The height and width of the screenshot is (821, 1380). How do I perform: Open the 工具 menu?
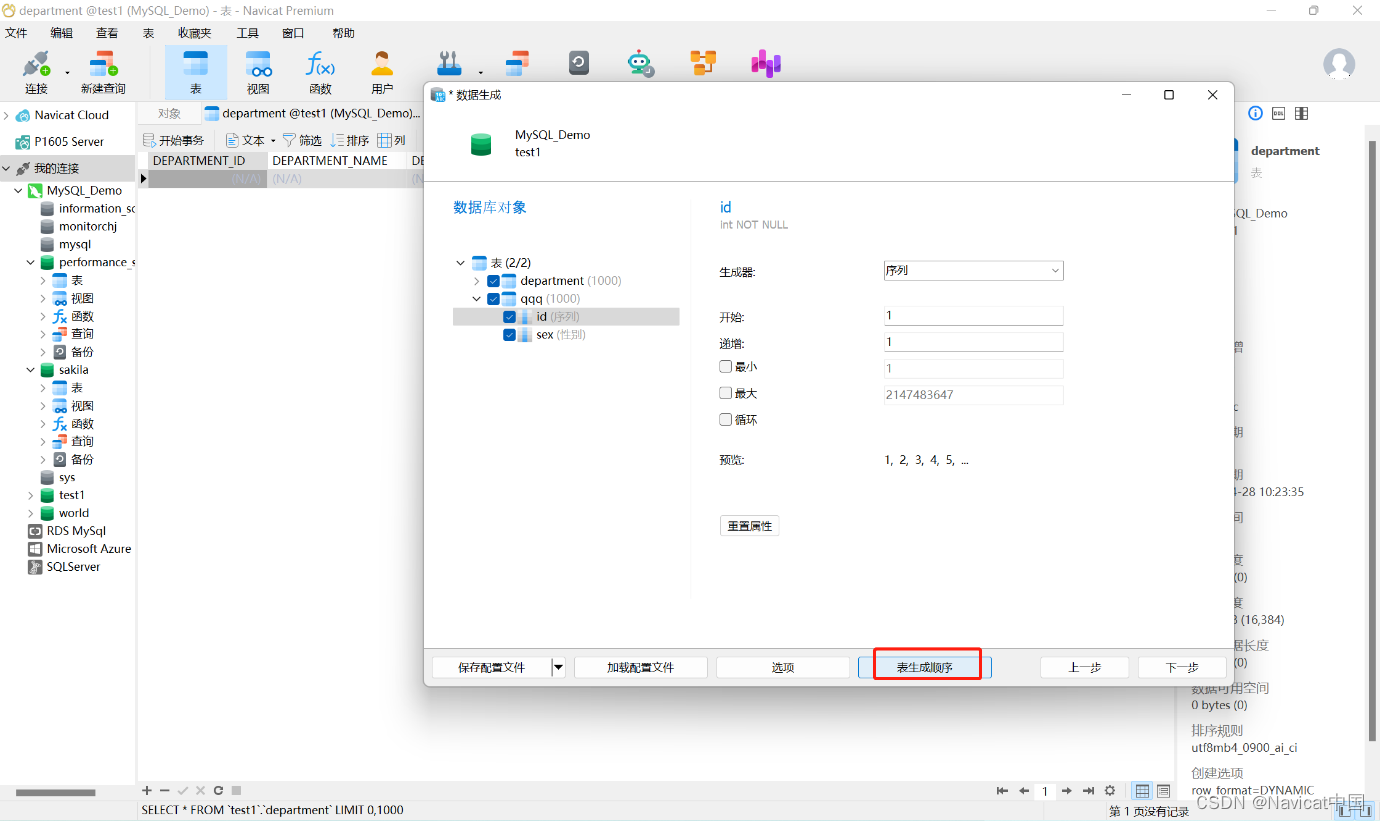click(x=247, y=33)
